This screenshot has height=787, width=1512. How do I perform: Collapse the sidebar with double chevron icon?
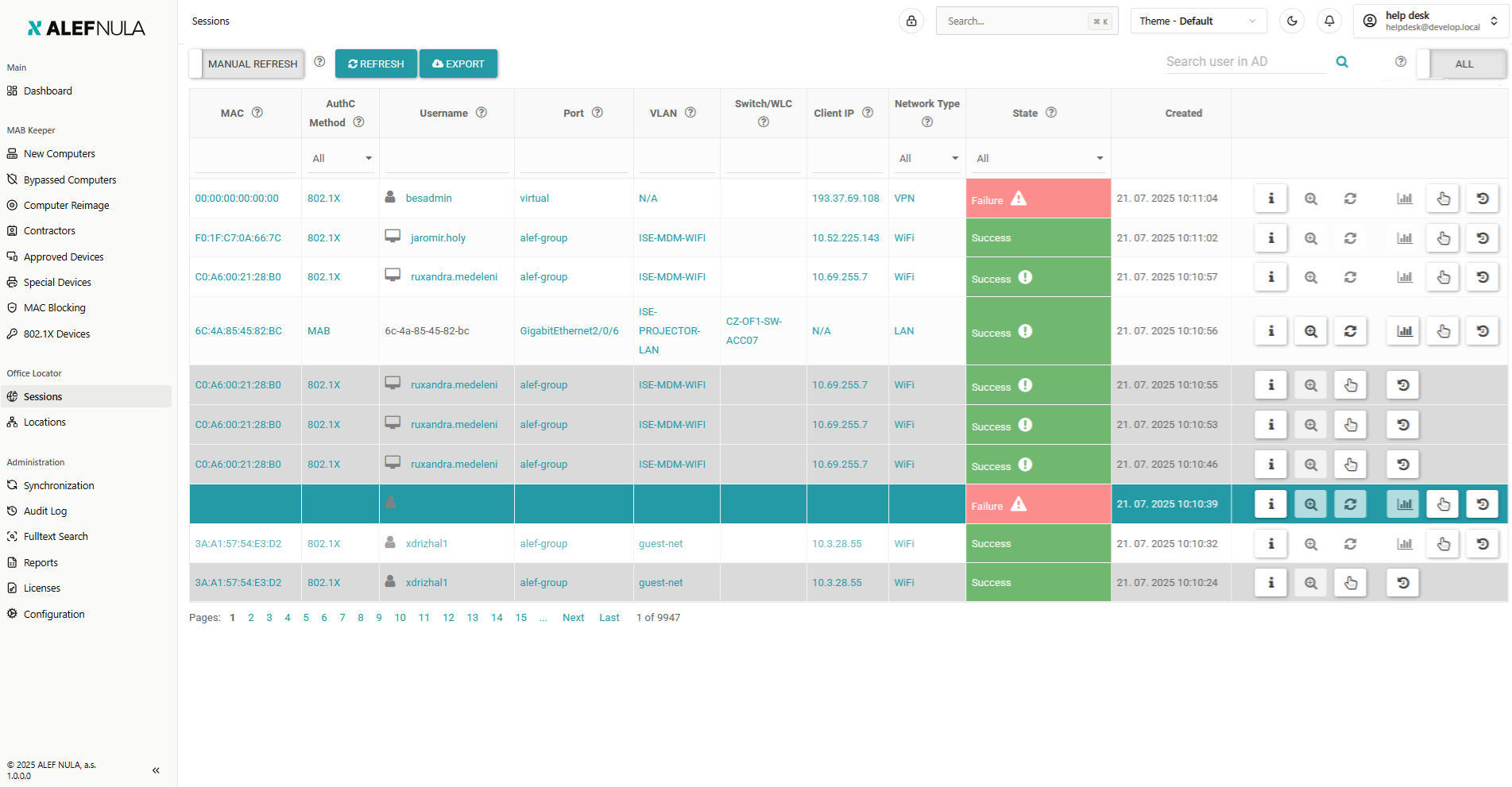(156, 770)
